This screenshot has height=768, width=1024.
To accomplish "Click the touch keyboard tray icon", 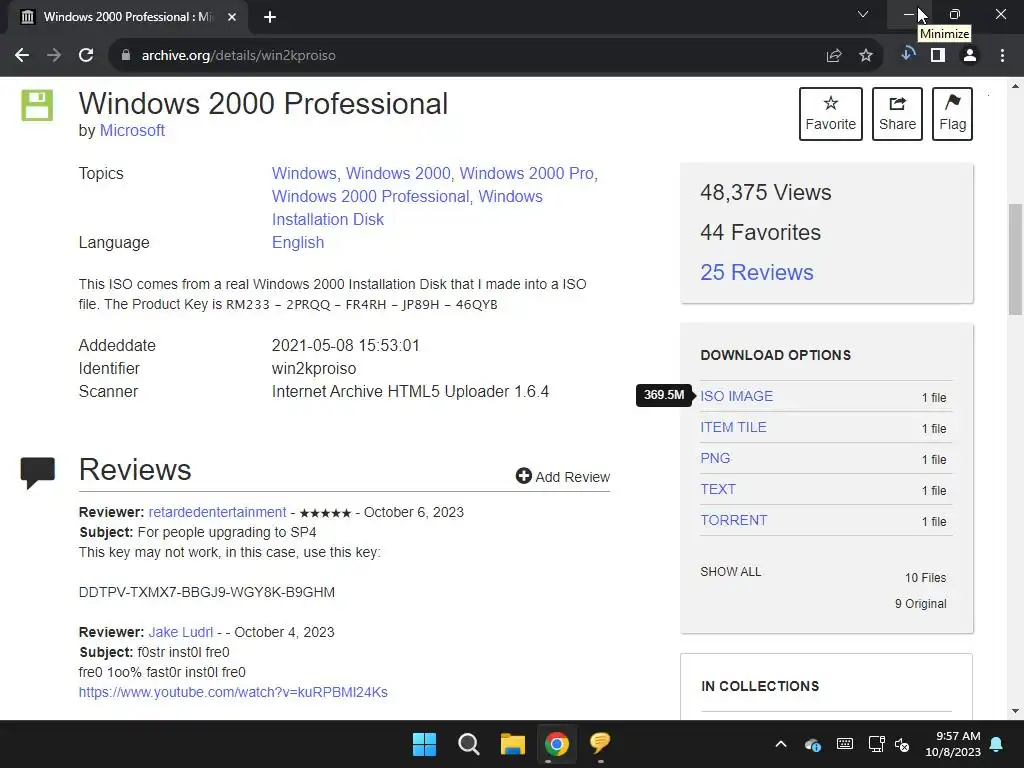I will (x=844, y=744).
